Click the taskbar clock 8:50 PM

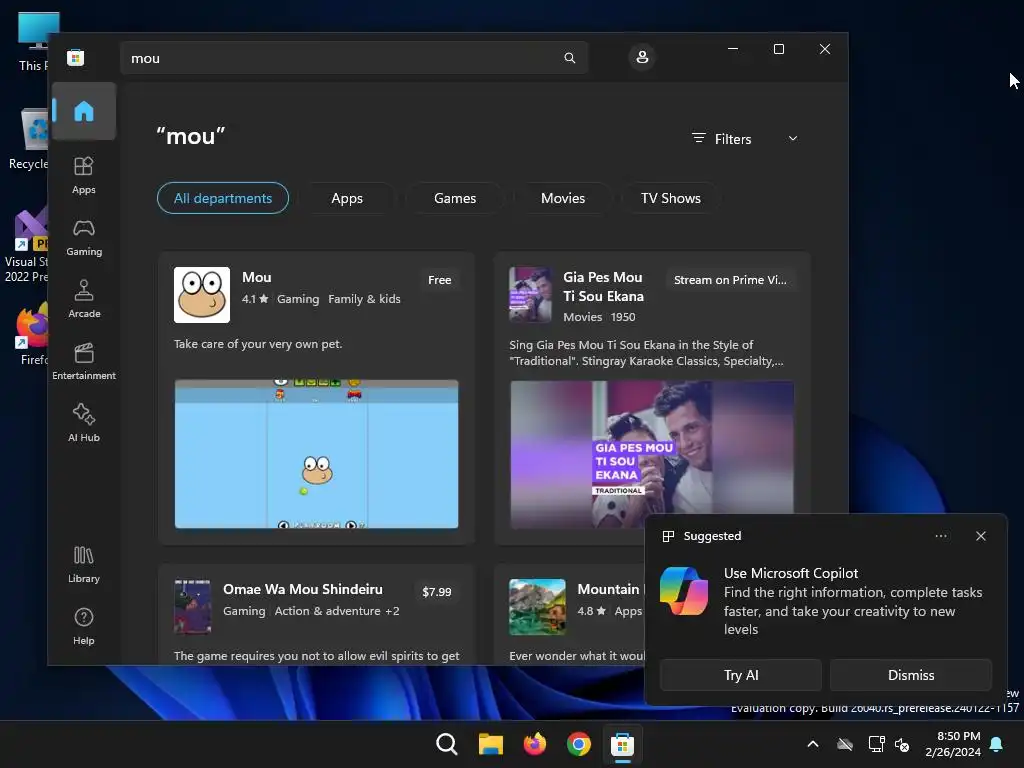(953, 744)
